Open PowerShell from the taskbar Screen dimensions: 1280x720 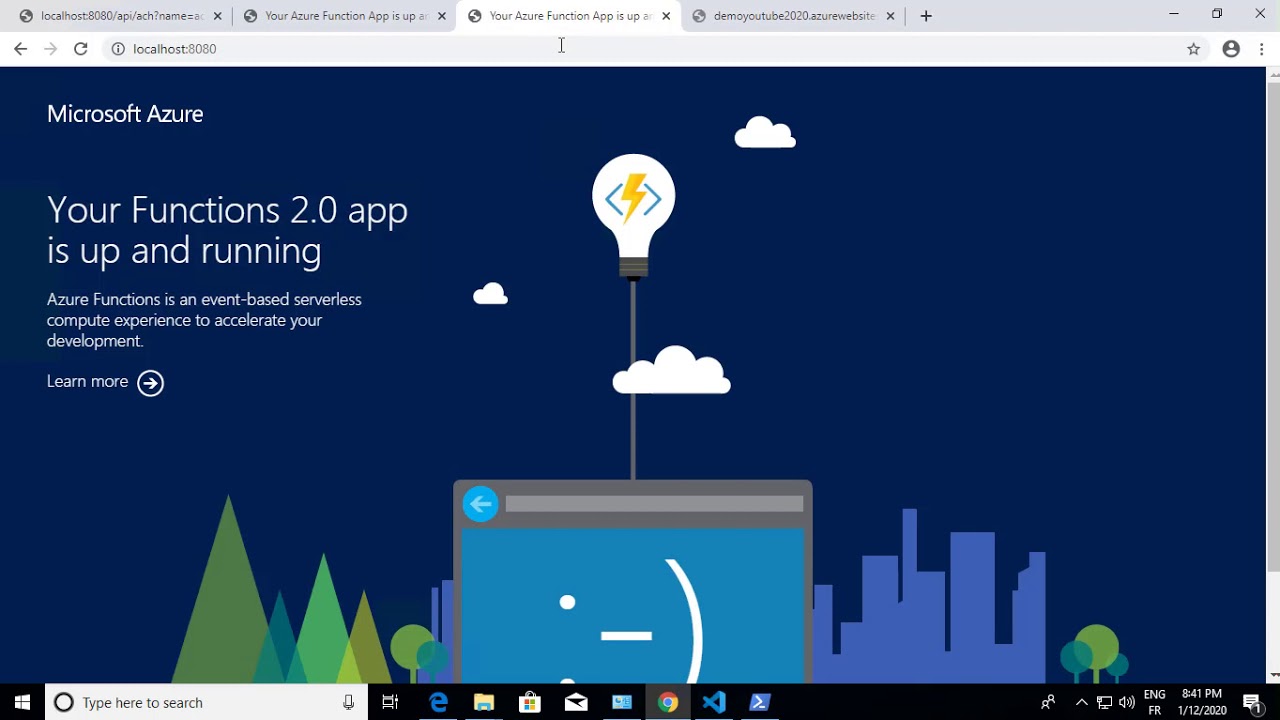(760, 702)
